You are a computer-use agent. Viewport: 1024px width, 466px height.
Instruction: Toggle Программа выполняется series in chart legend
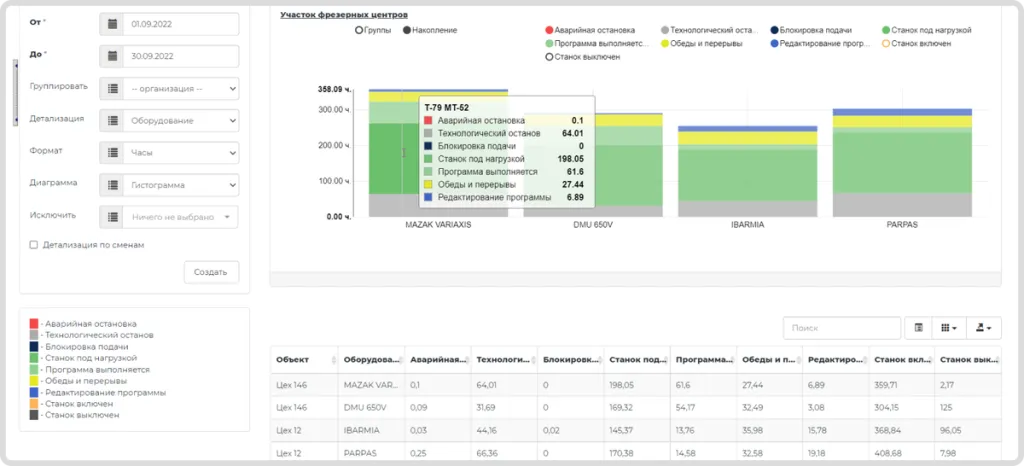(x=596, y=44)
